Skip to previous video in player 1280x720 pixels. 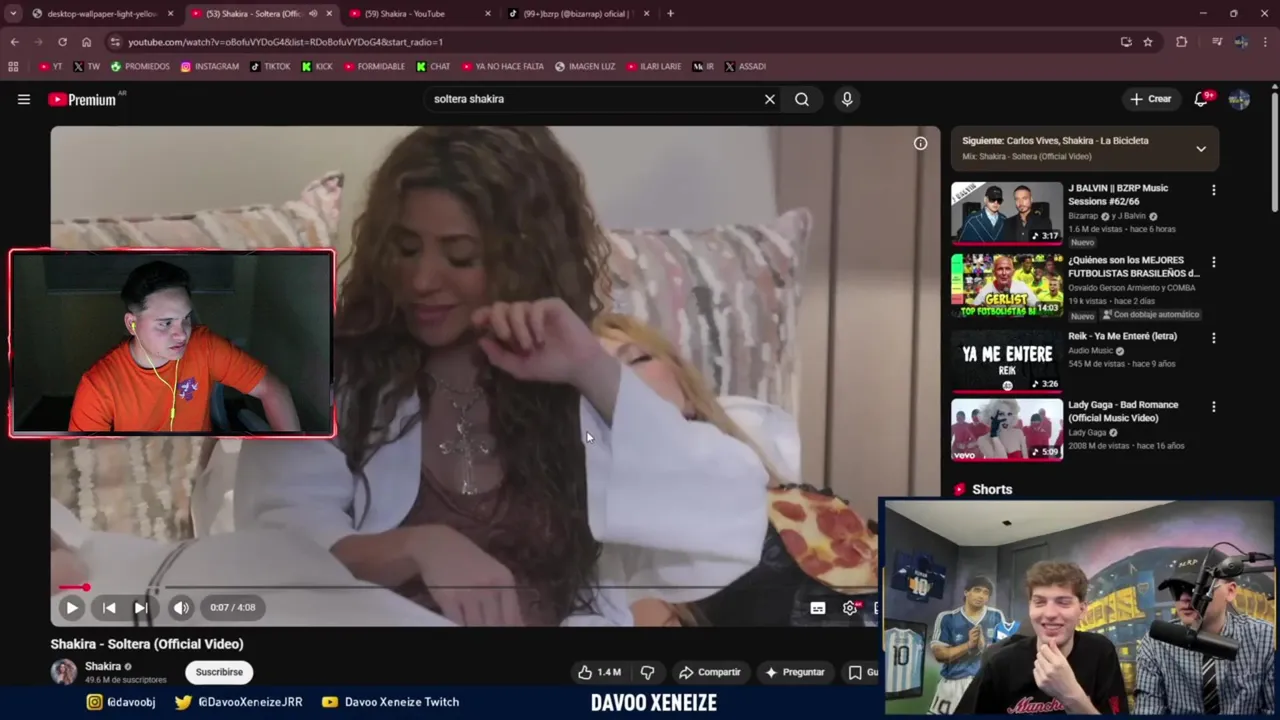pyautogui.click(x=109, y=607)
